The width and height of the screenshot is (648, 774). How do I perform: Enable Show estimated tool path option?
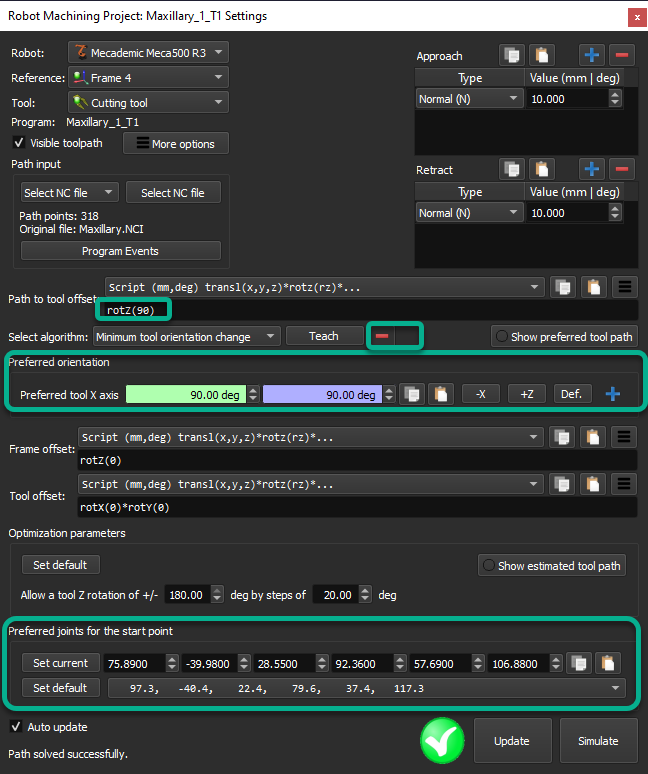[488, 566]
